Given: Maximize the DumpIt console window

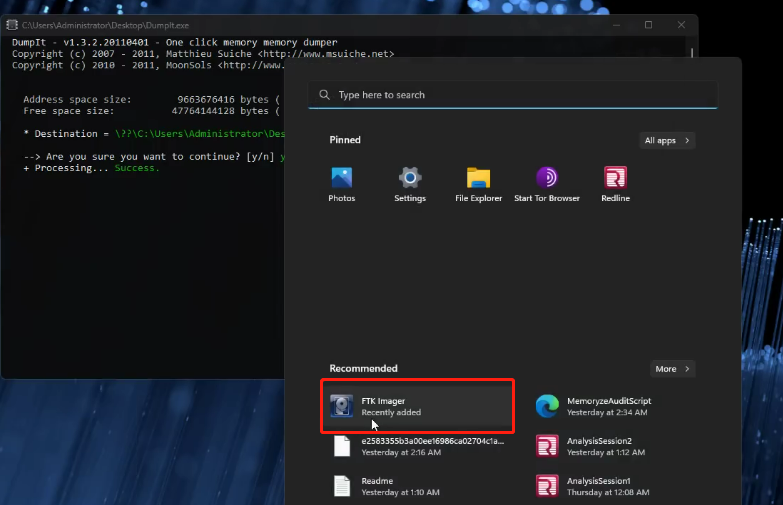Looking at the screenshot, I should click(648, 24).
